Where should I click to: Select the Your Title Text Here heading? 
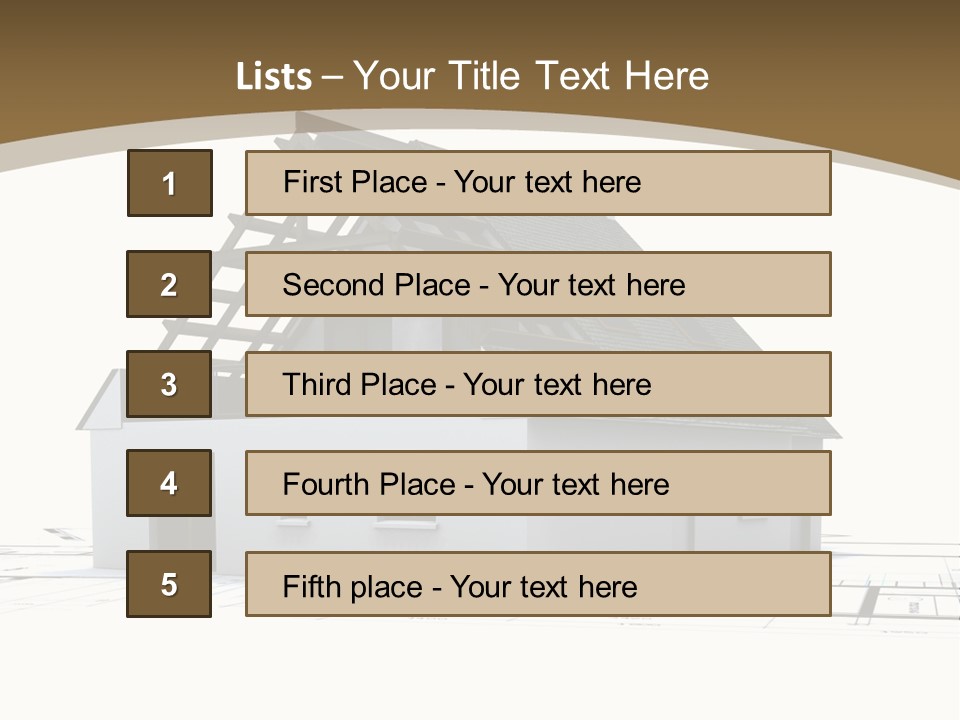(x=530, y=76)
